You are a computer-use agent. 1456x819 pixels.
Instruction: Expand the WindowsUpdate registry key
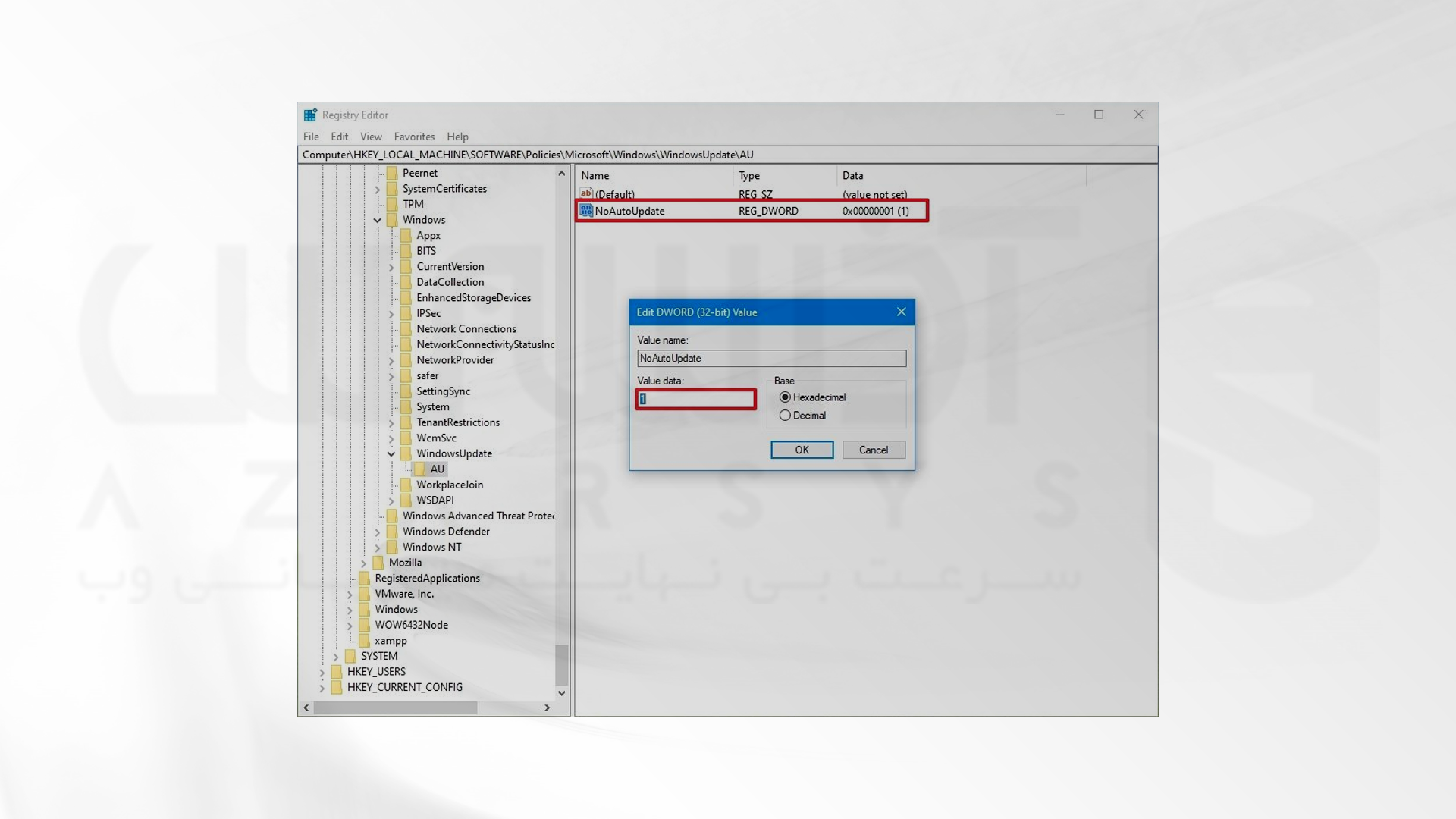click(391, 453)
